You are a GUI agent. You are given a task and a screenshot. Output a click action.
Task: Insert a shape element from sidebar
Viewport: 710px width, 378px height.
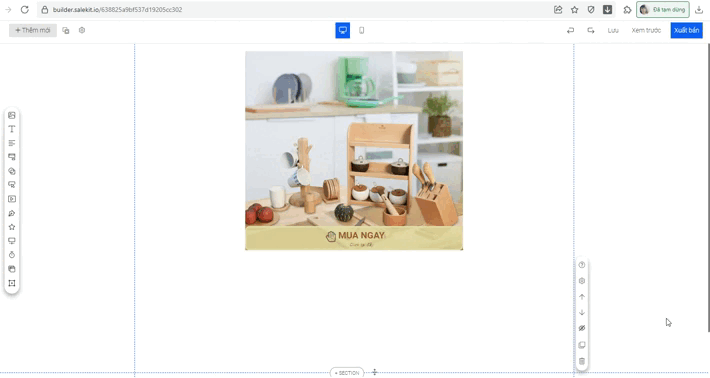pyautogui.click(x=12, y=171)
